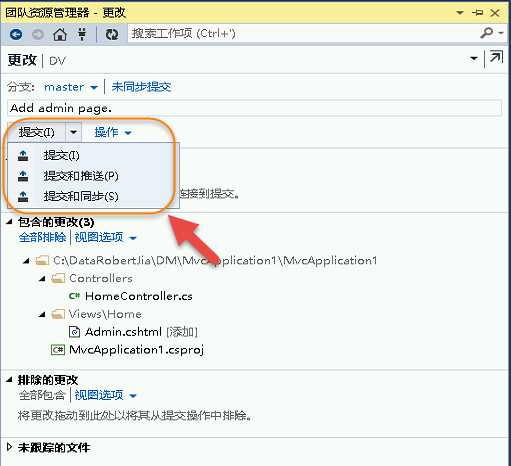This screenshot has width=511, height=466.
Task: Click the icon beside 提交和推送(P)
Action: coord(23,176)
